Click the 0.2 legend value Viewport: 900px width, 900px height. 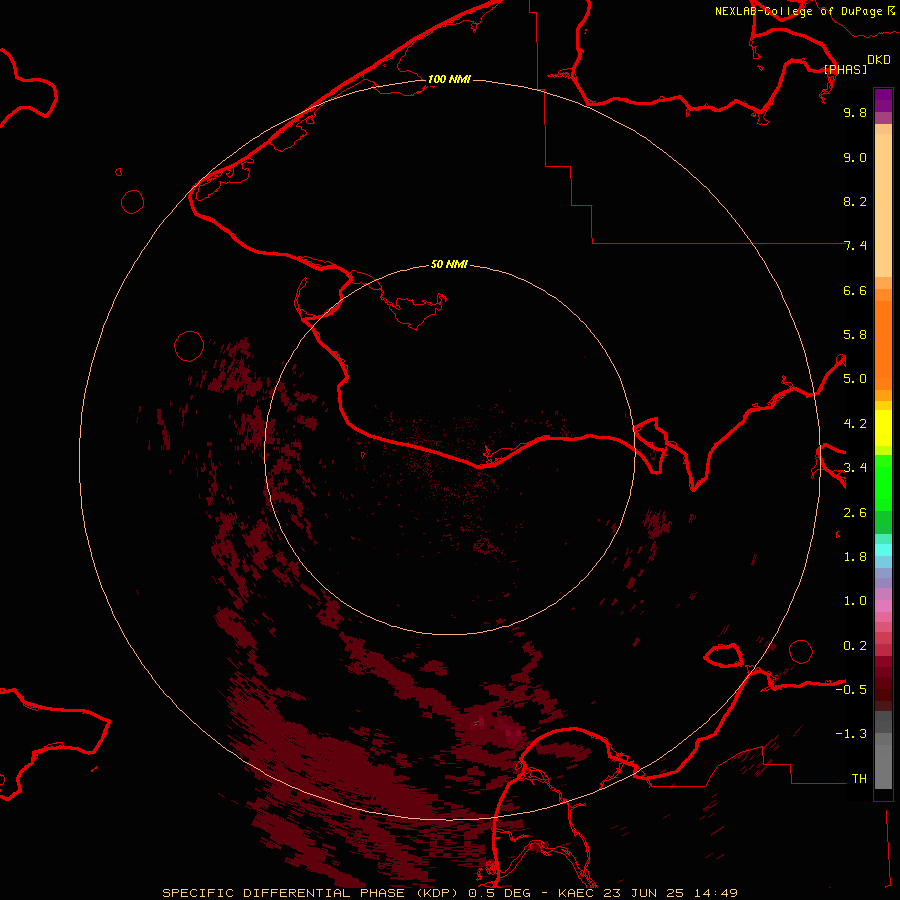click(x=855, y=646)
